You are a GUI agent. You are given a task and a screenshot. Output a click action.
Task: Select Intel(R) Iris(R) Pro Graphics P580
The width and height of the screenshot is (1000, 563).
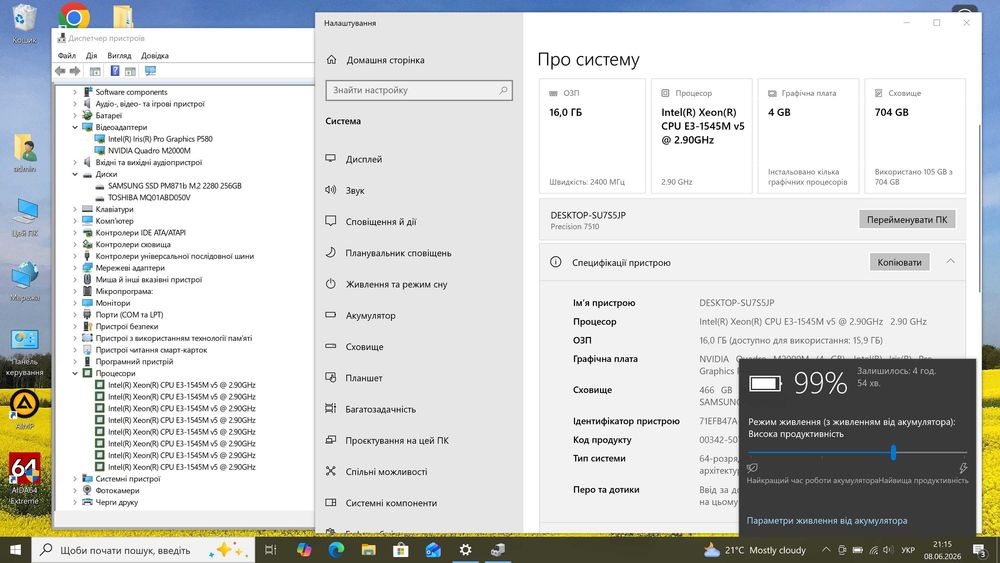[x=160, y=139]
